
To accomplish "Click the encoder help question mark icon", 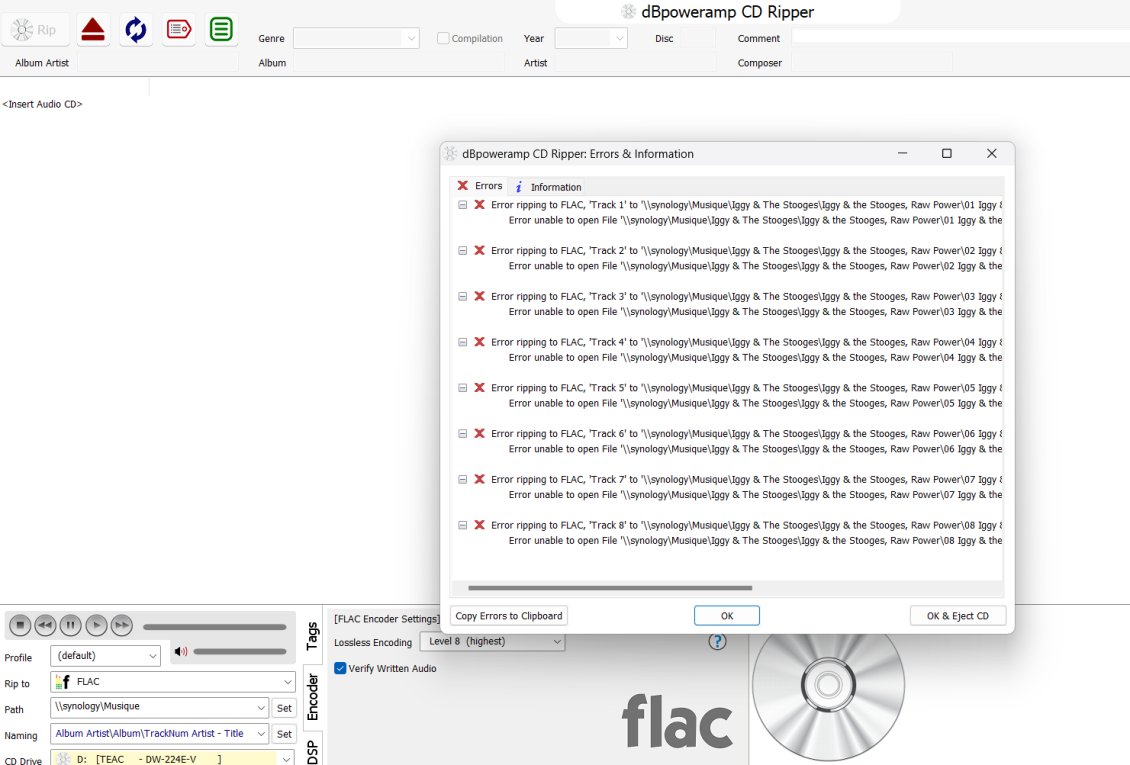I will [717, 642].
